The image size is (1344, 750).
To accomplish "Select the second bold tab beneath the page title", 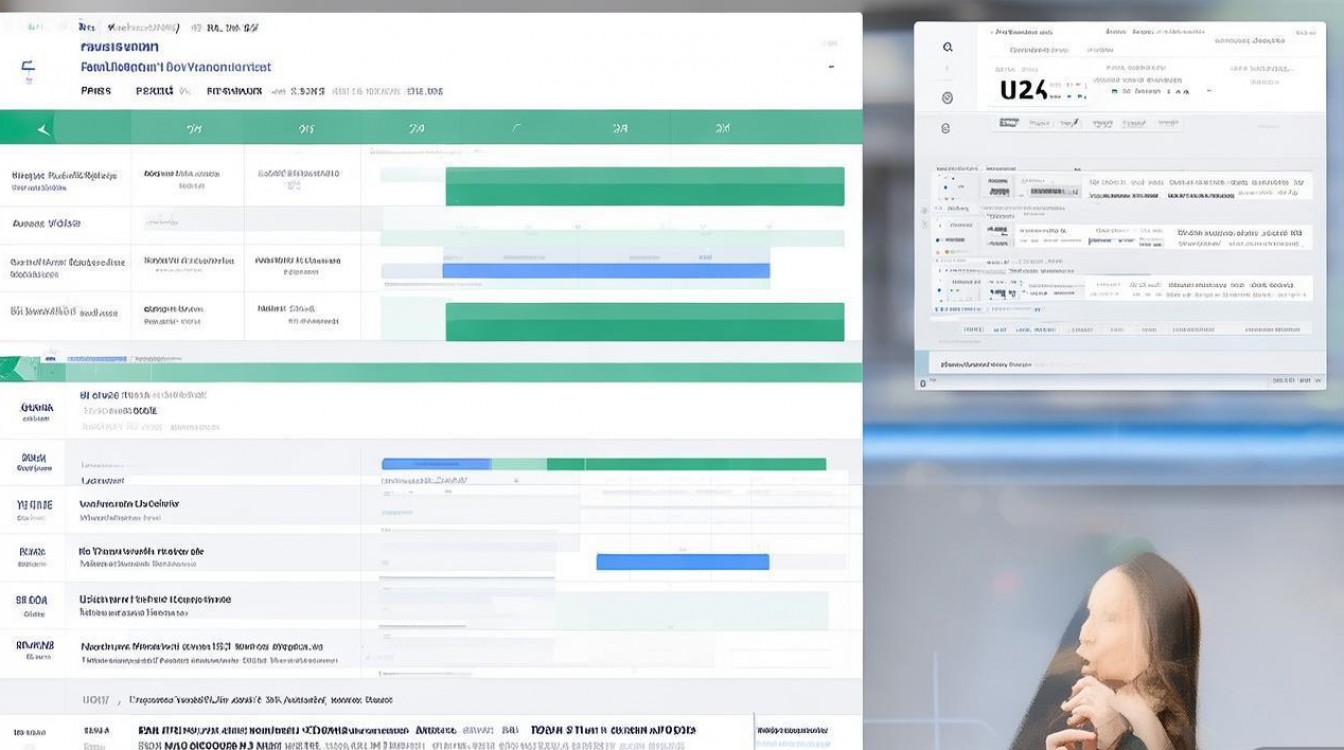I will (x=154, y=91).
